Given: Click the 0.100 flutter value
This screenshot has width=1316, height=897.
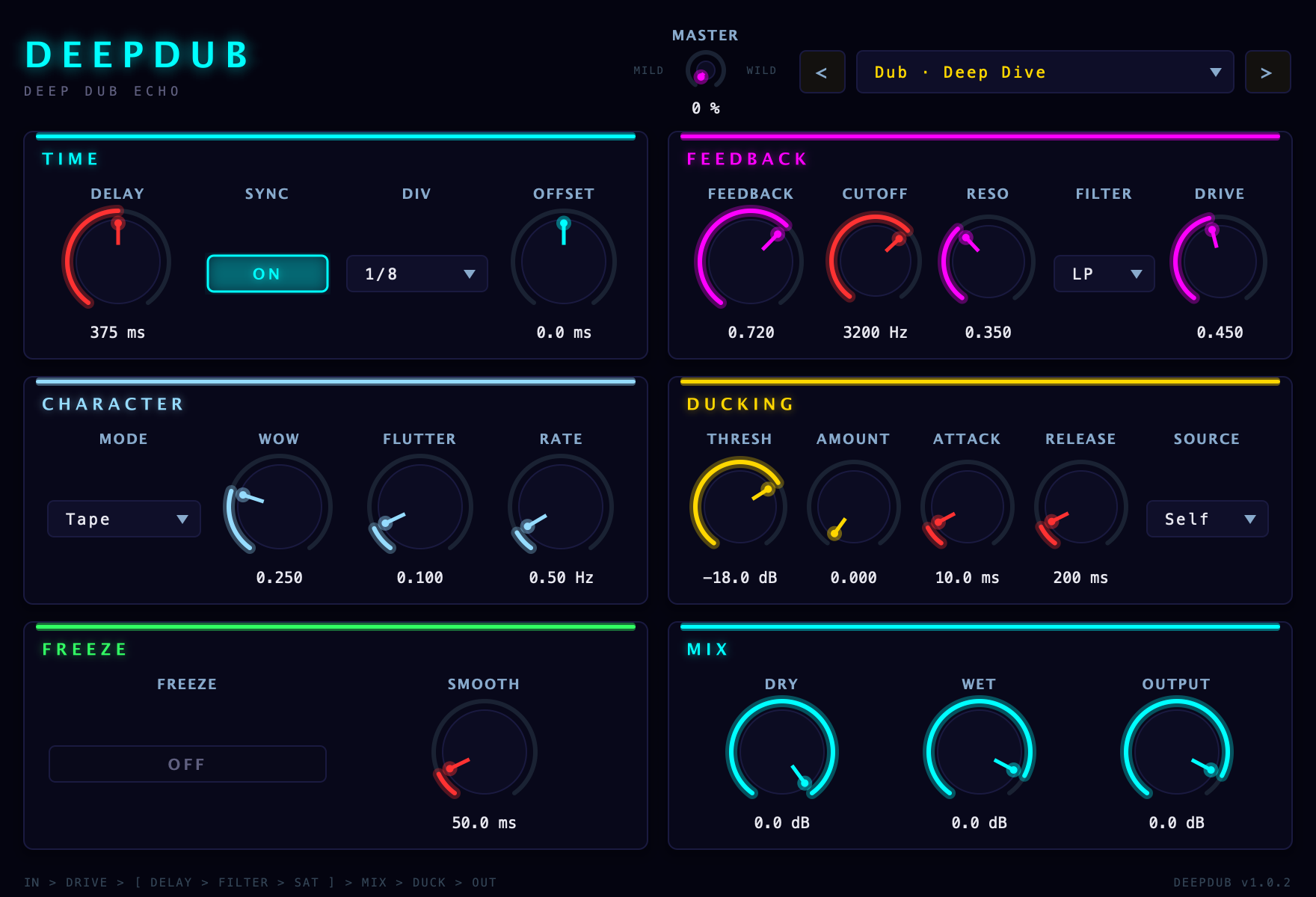Looking at the screenshot, I should coord(419,578).
